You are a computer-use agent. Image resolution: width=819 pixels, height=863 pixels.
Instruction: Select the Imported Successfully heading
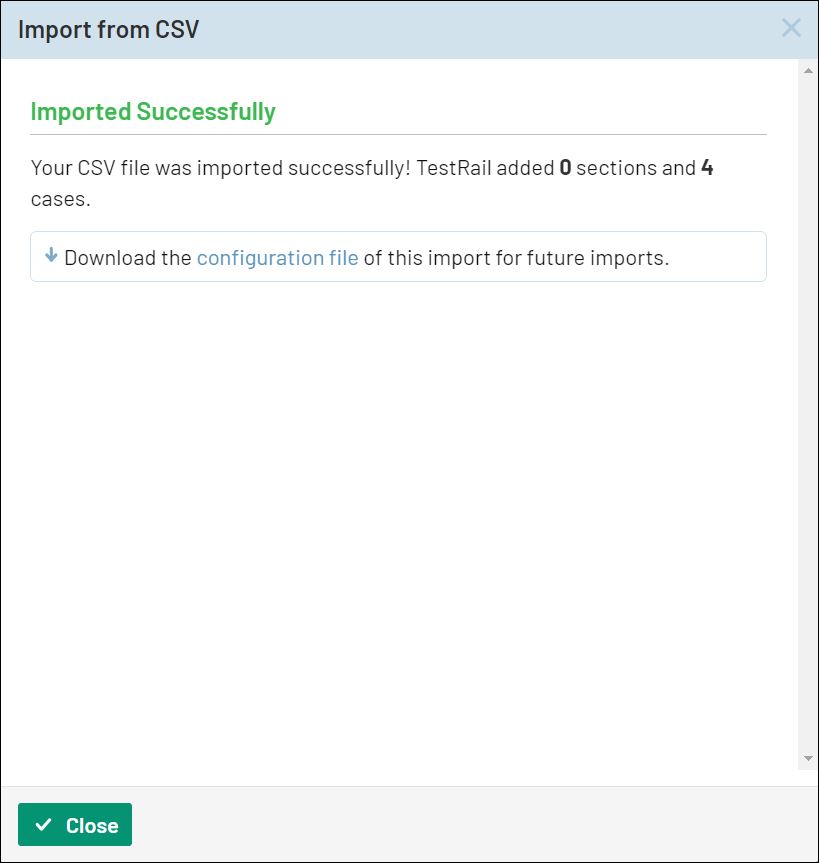pos(153,112)
